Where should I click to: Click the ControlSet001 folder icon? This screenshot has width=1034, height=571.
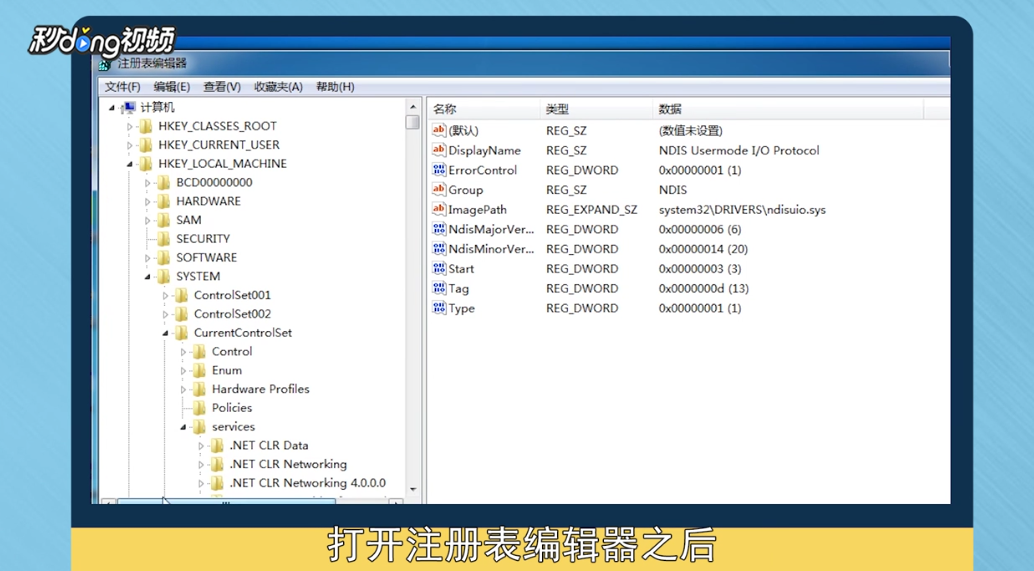click(181, 295)
